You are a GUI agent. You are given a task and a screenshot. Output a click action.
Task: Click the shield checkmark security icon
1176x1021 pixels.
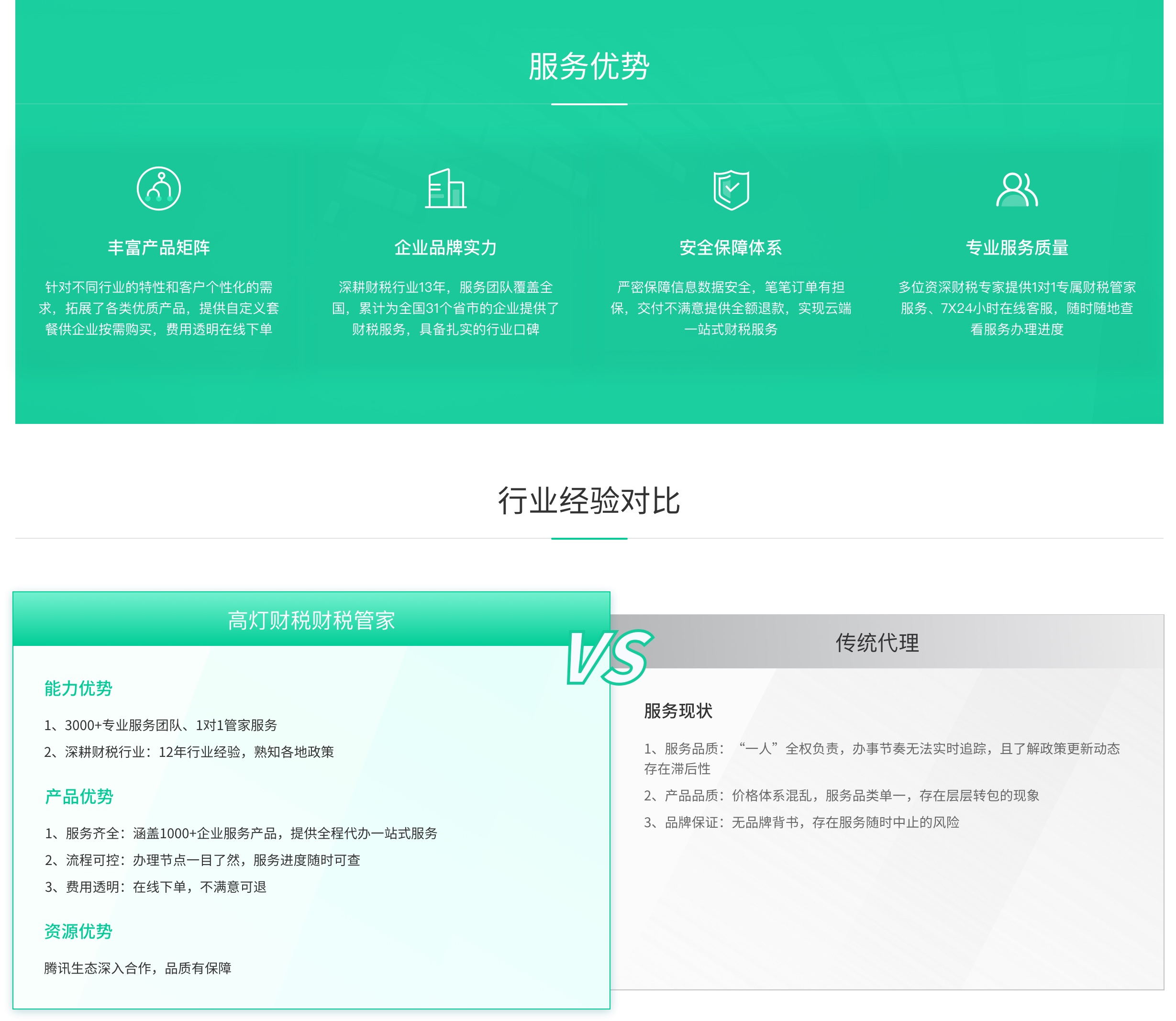pos(731,190)
